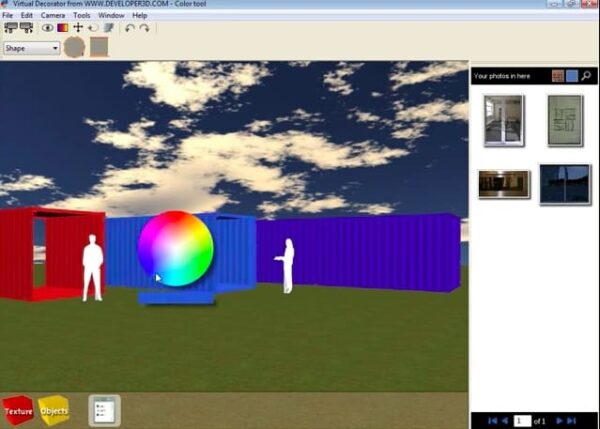600x429 pixels.
Task: Toggle the eye view icon in toolbar
Action: (47, 28)
